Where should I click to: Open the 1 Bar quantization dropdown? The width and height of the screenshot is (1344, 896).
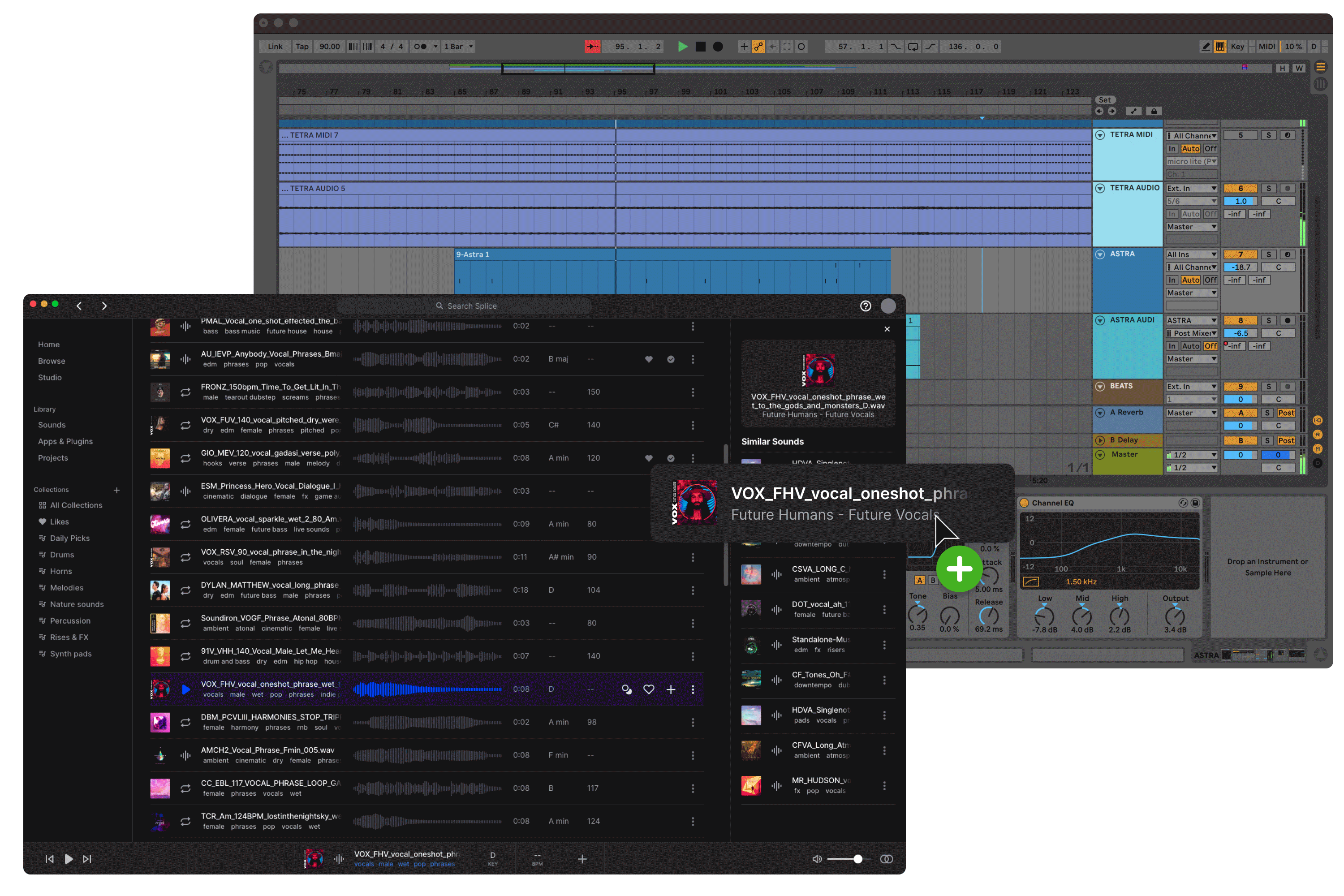coord(459,47)
